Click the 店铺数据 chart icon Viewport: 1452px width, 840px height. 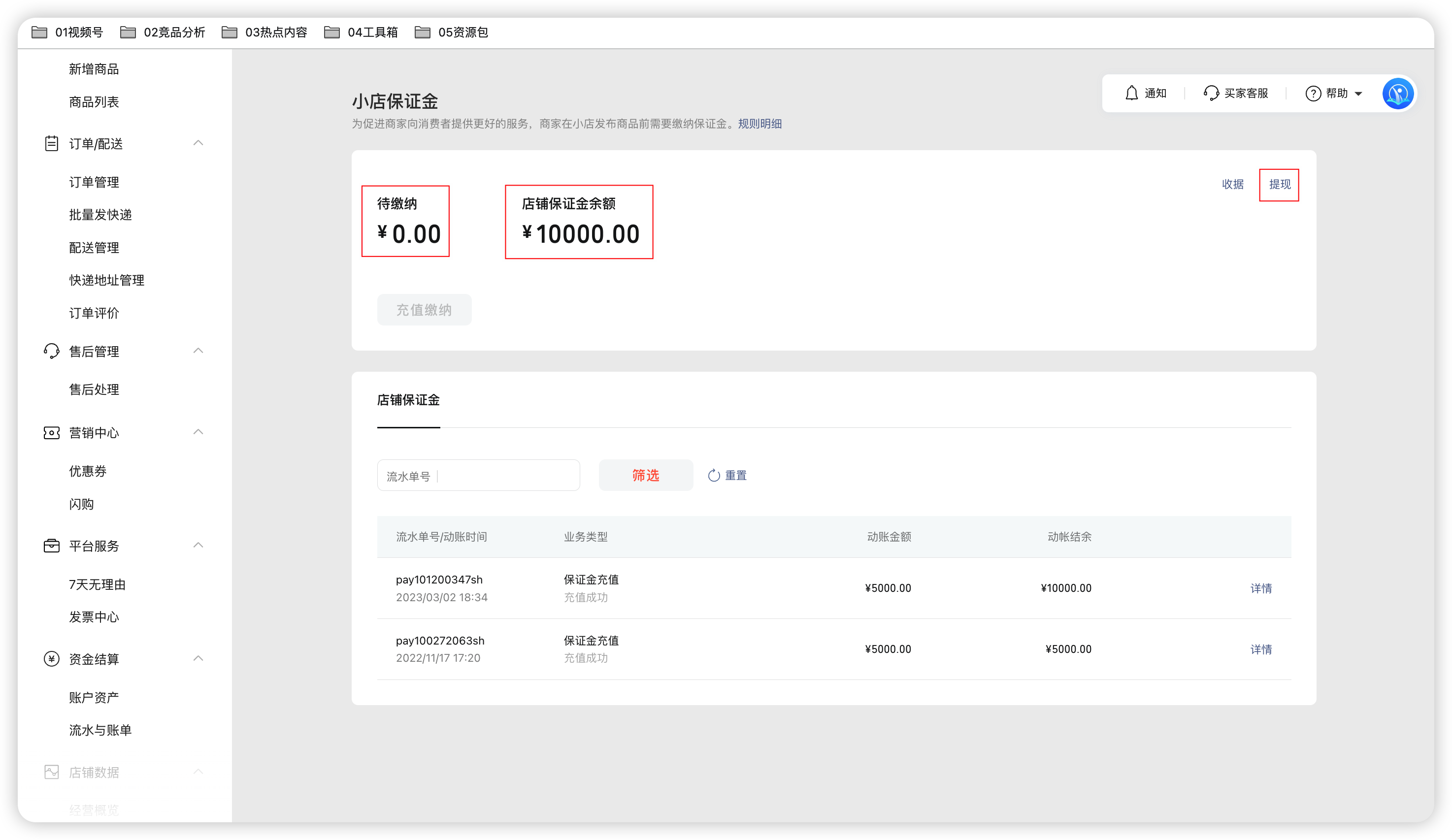point(51,772)
